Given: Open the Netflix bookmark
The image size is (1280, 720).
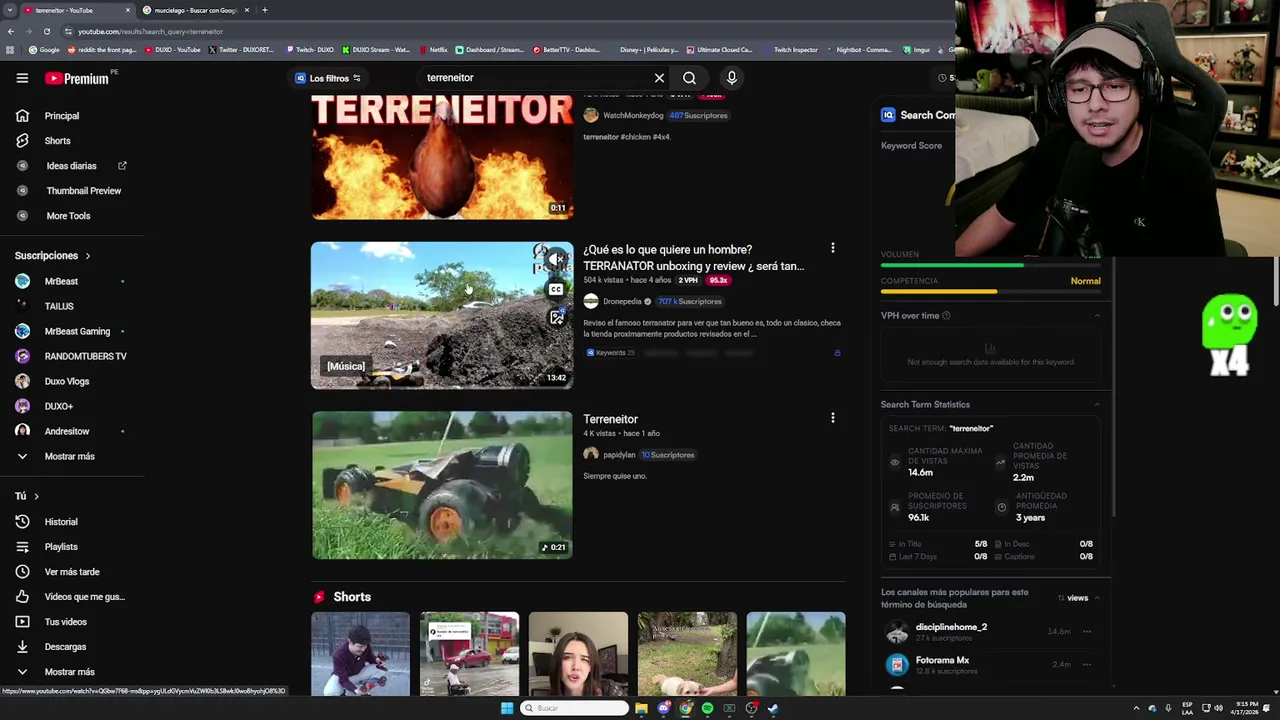Looking at the screenshot, I should coord(434,49).
